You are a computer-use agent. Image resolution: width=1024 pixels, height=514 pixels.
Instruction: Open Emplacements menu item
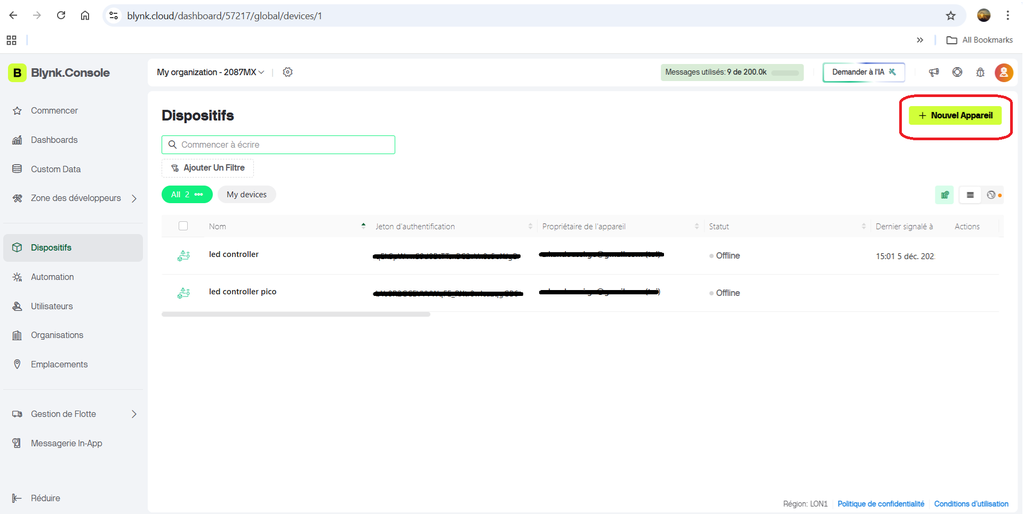59,364
